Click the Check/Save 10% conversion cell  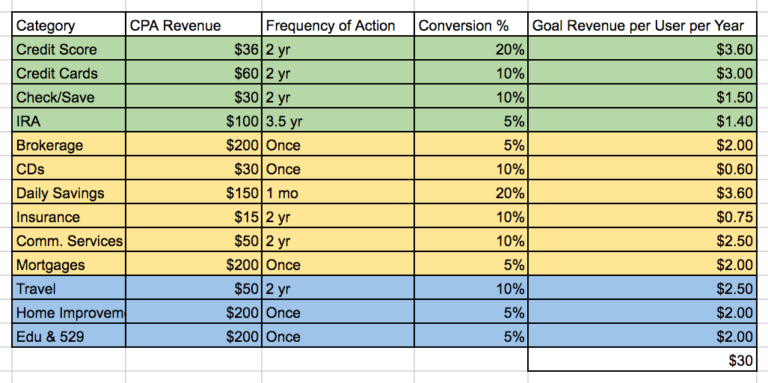[x=471, y=97]
